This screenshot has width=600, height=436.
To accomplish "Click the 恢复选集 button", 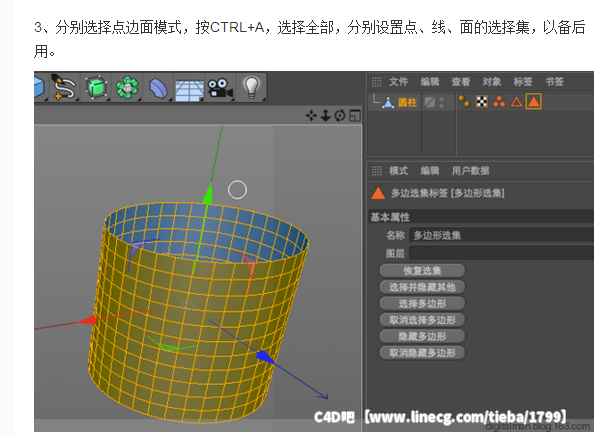I will coord(423,270).
